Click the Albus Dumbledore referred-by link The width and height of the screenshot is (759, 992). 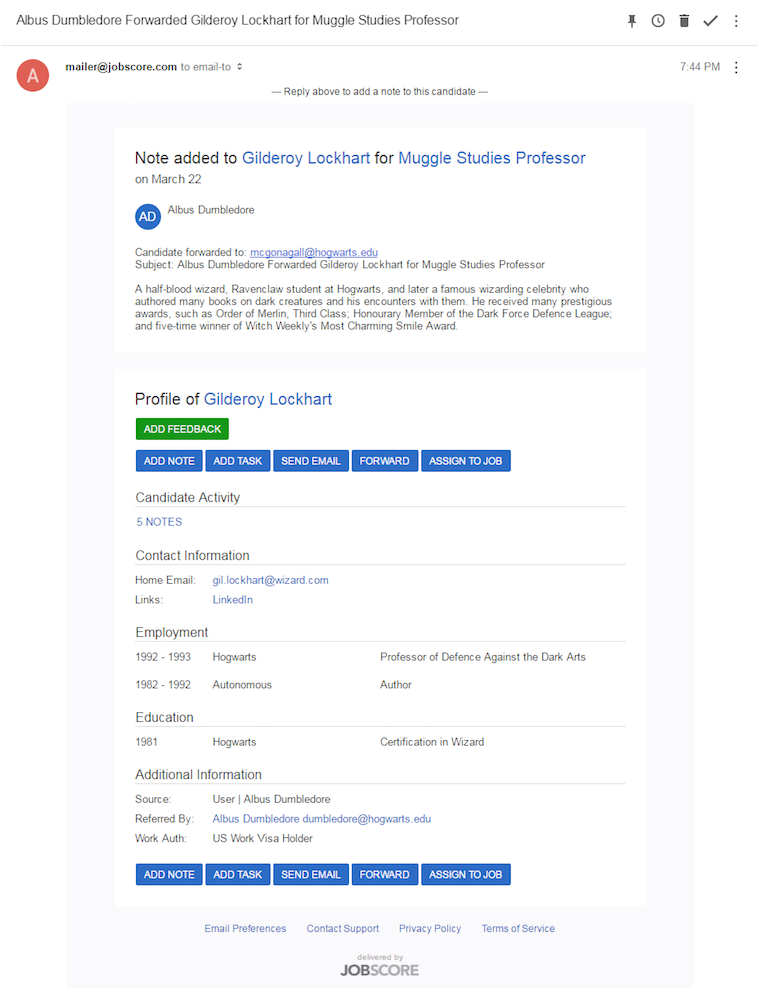point(321,819)
